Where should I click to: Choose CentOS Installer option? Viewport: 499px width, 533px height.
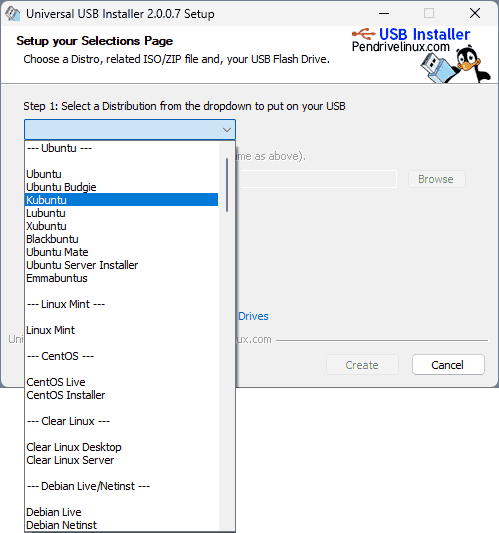[121, 395]
